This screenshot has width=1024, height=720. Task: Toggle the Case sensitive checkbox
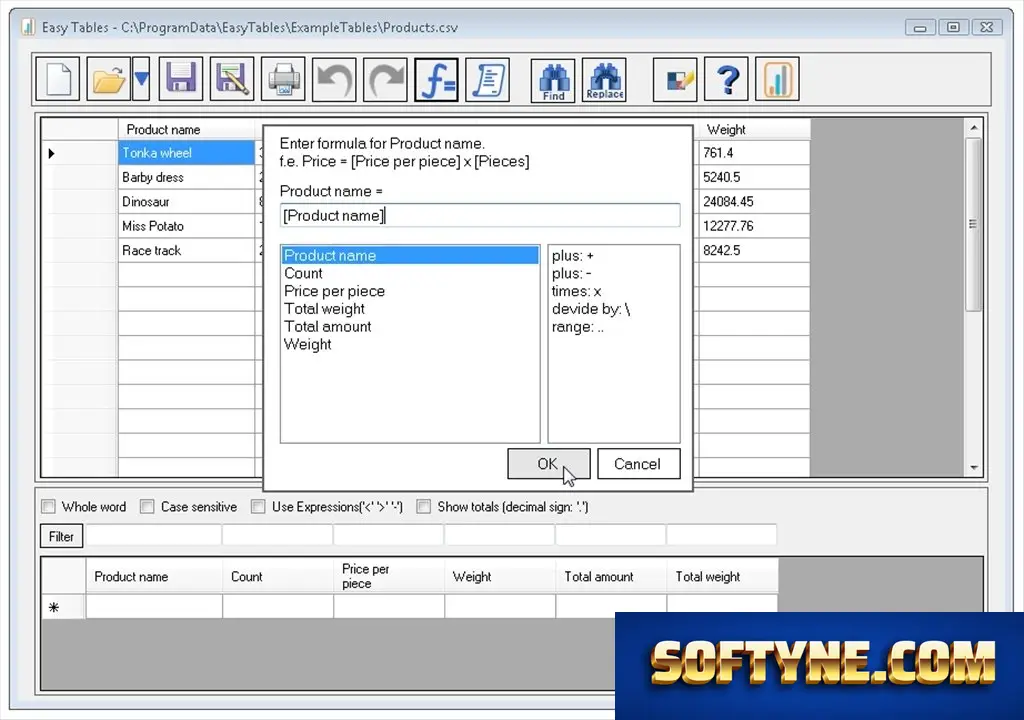147,506
